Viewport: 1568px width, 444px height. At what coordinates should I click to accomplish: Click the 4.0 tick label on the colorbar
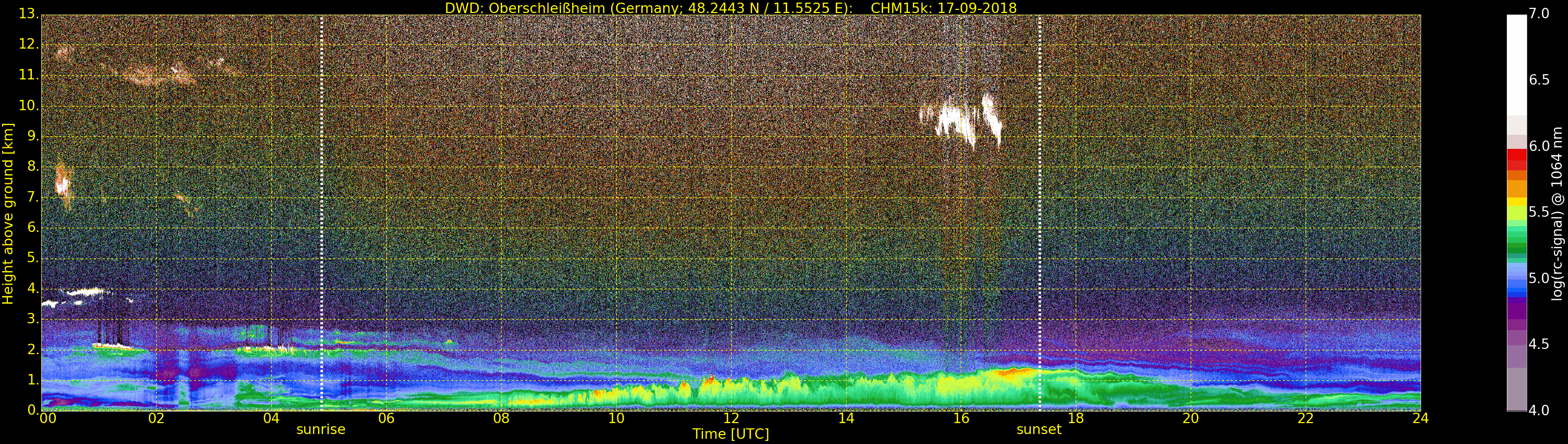pyautogui.click(x=1539, y=411)
